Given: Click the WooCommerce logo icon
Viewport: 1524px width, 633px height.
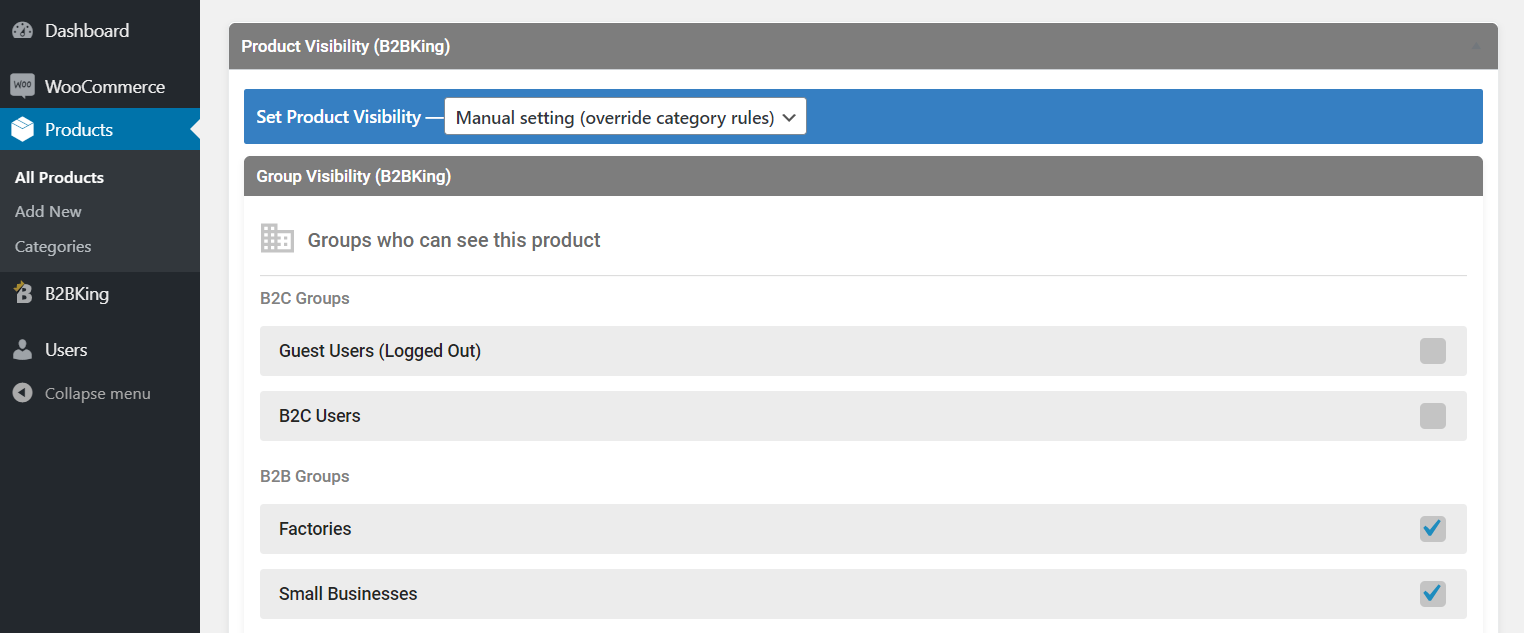Looking at the screenshot, I should 23,86.
